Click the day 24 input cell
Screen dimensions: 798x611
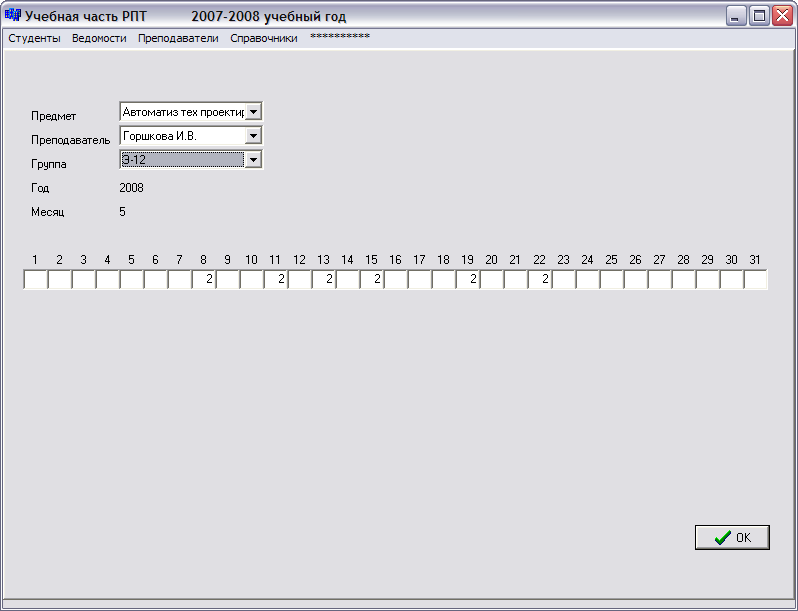588,279
